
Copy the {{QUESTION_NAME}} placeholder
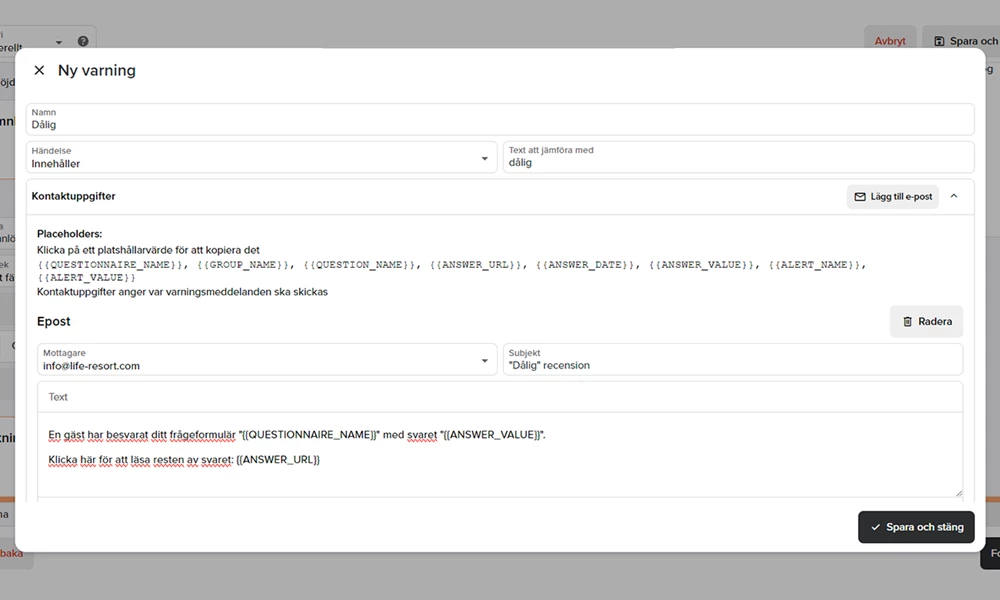point(359,265)
